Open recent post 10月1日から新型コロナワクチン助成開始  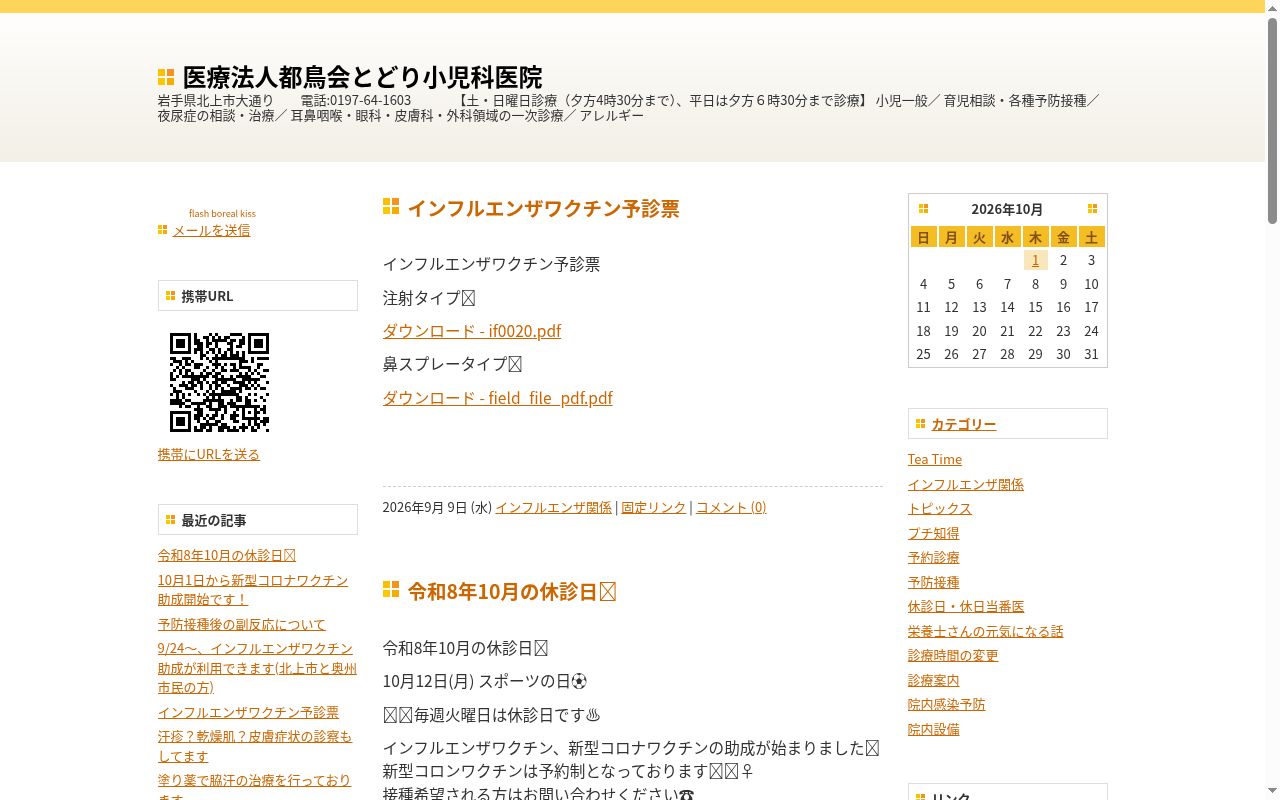[x=253, y=589]
